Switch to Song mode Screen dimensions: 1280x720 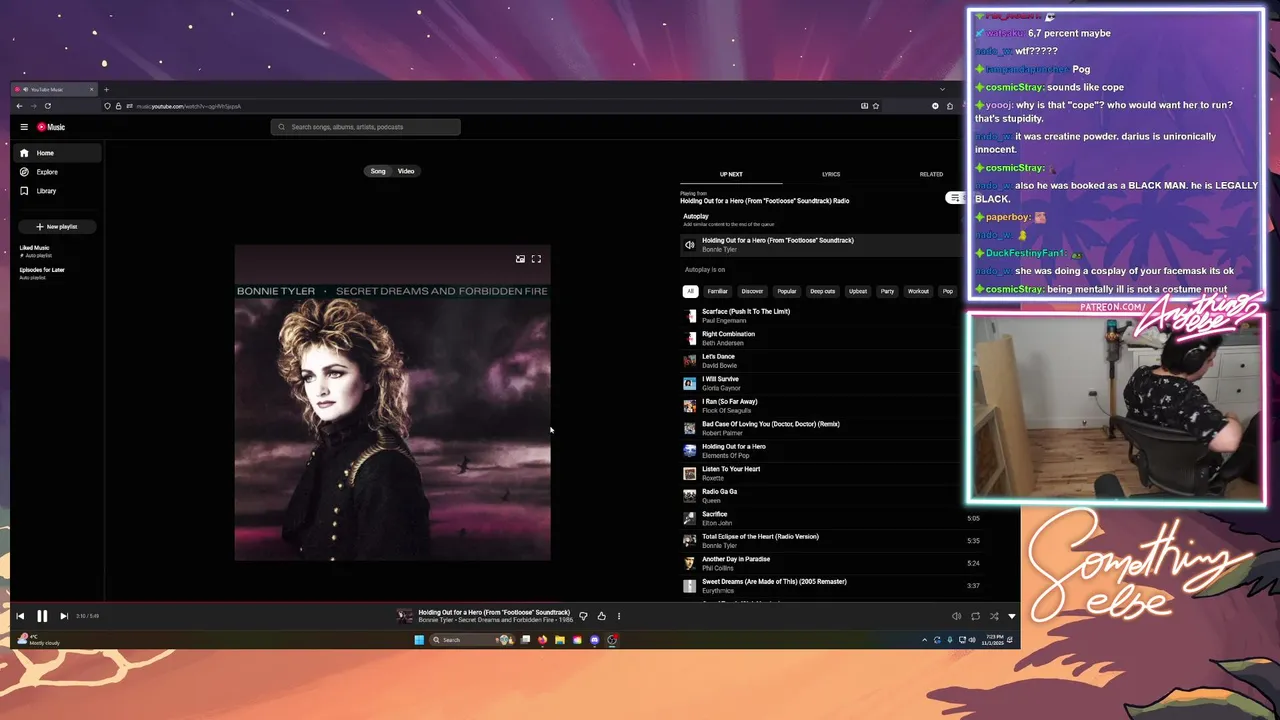click(378, 171)
